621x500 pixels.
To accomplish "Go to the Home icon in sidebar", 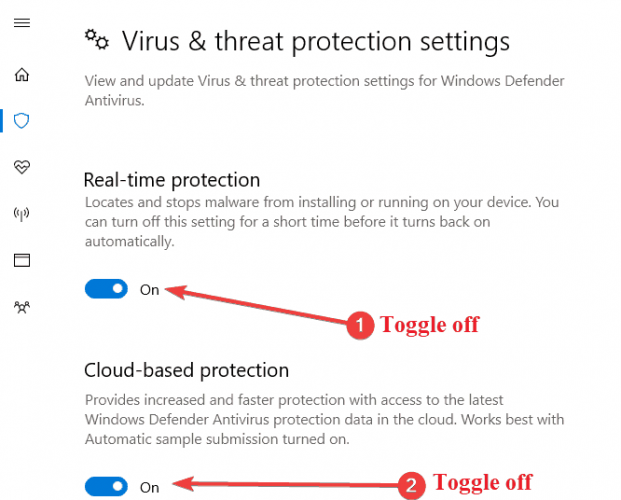I will coord(22,74).
